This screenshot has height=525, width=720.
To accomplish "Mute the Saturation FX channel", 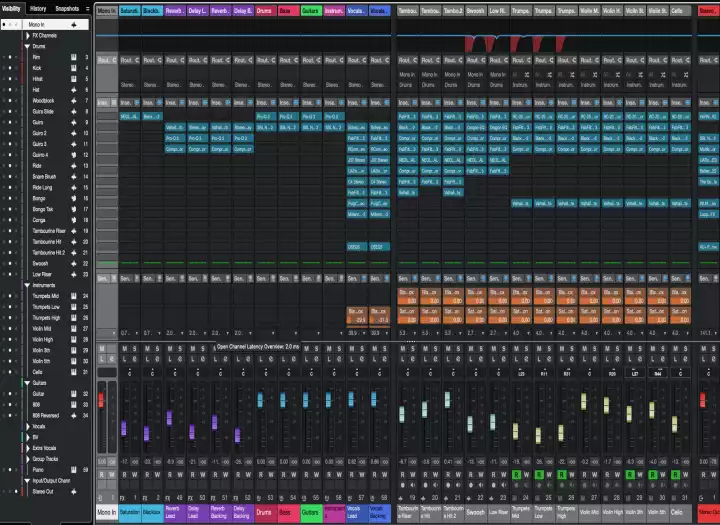I will coord(123,348).
